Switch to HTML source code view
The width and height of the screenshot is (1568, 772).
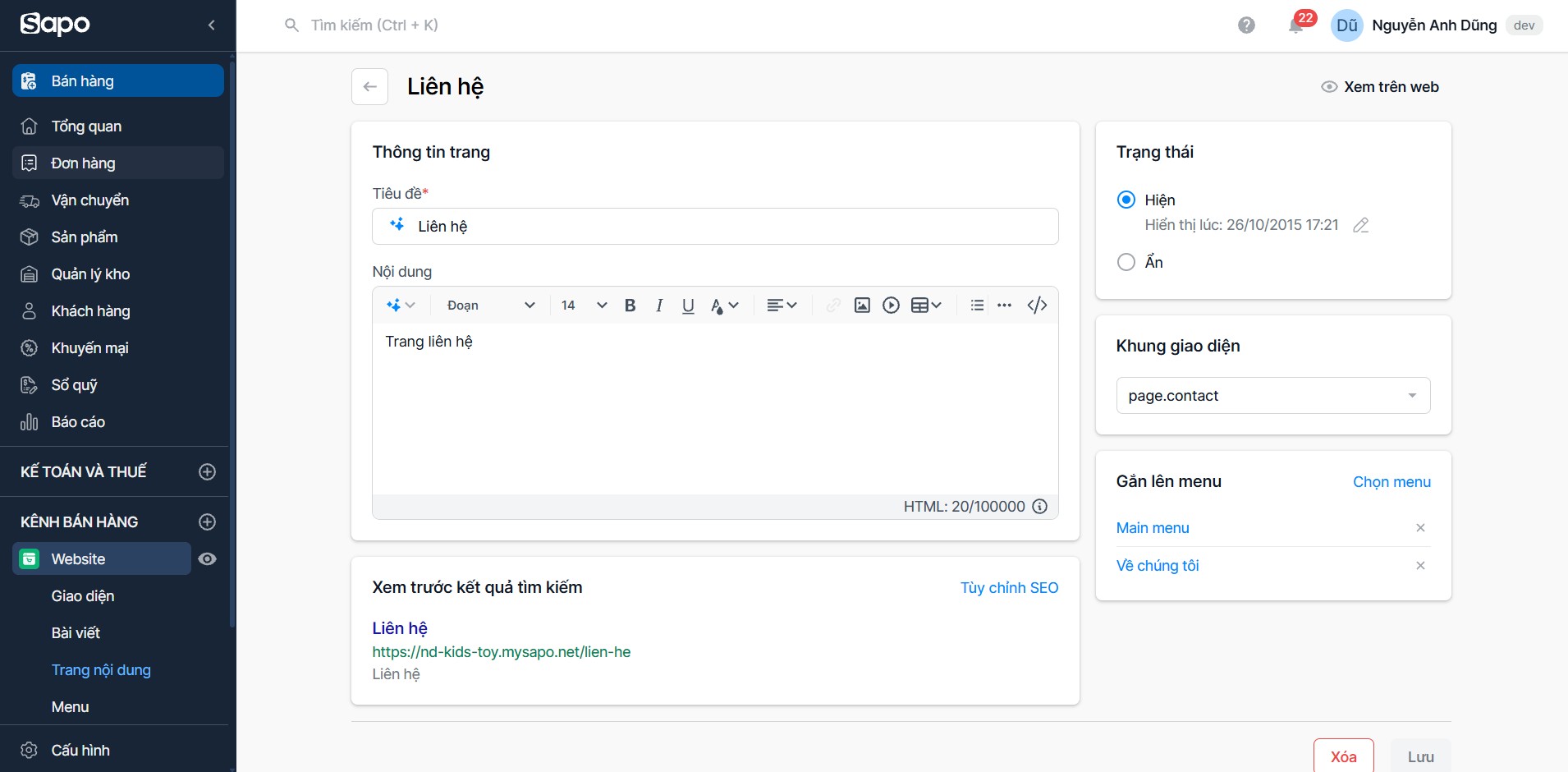1037,306
